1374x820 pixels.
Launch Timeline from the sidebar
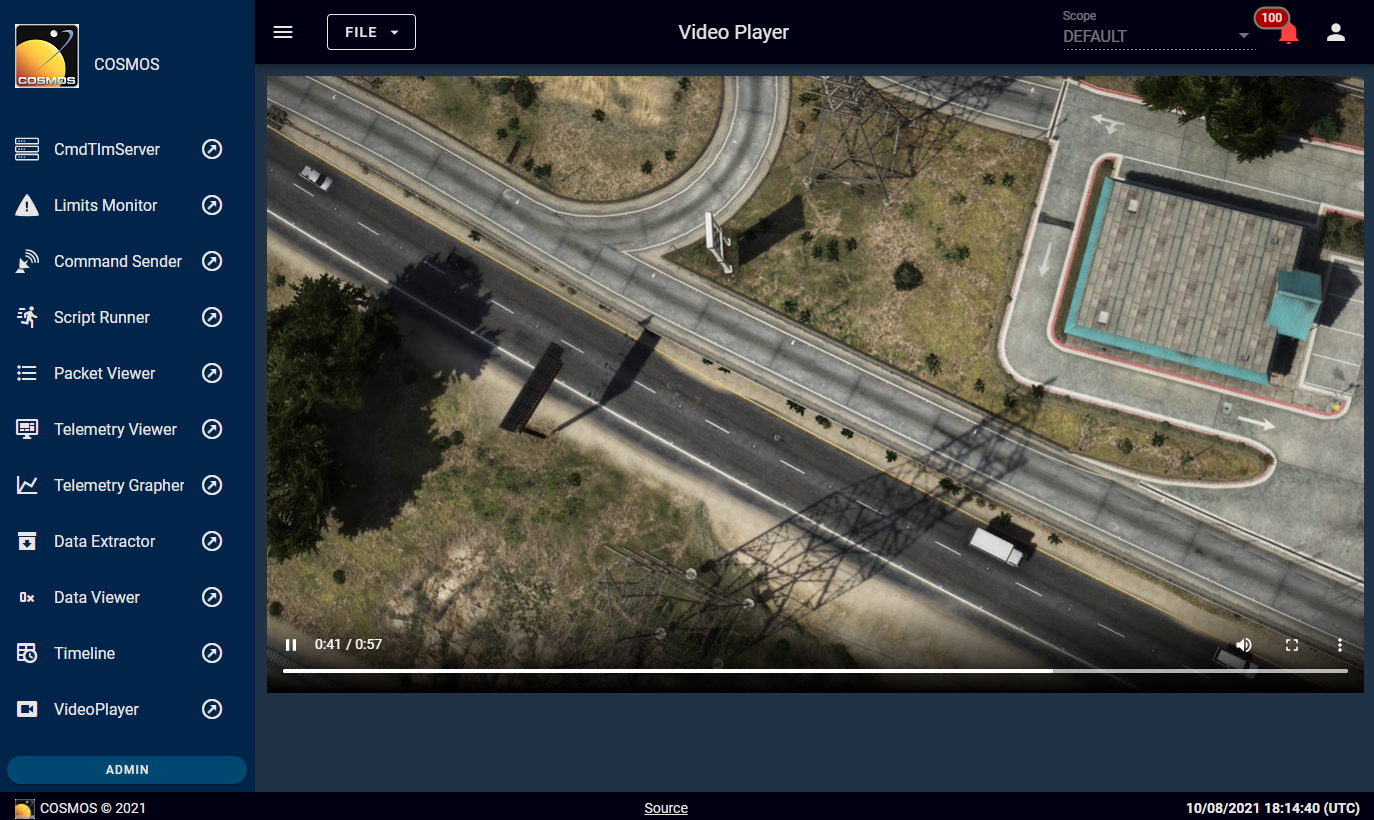coord(84,653)
